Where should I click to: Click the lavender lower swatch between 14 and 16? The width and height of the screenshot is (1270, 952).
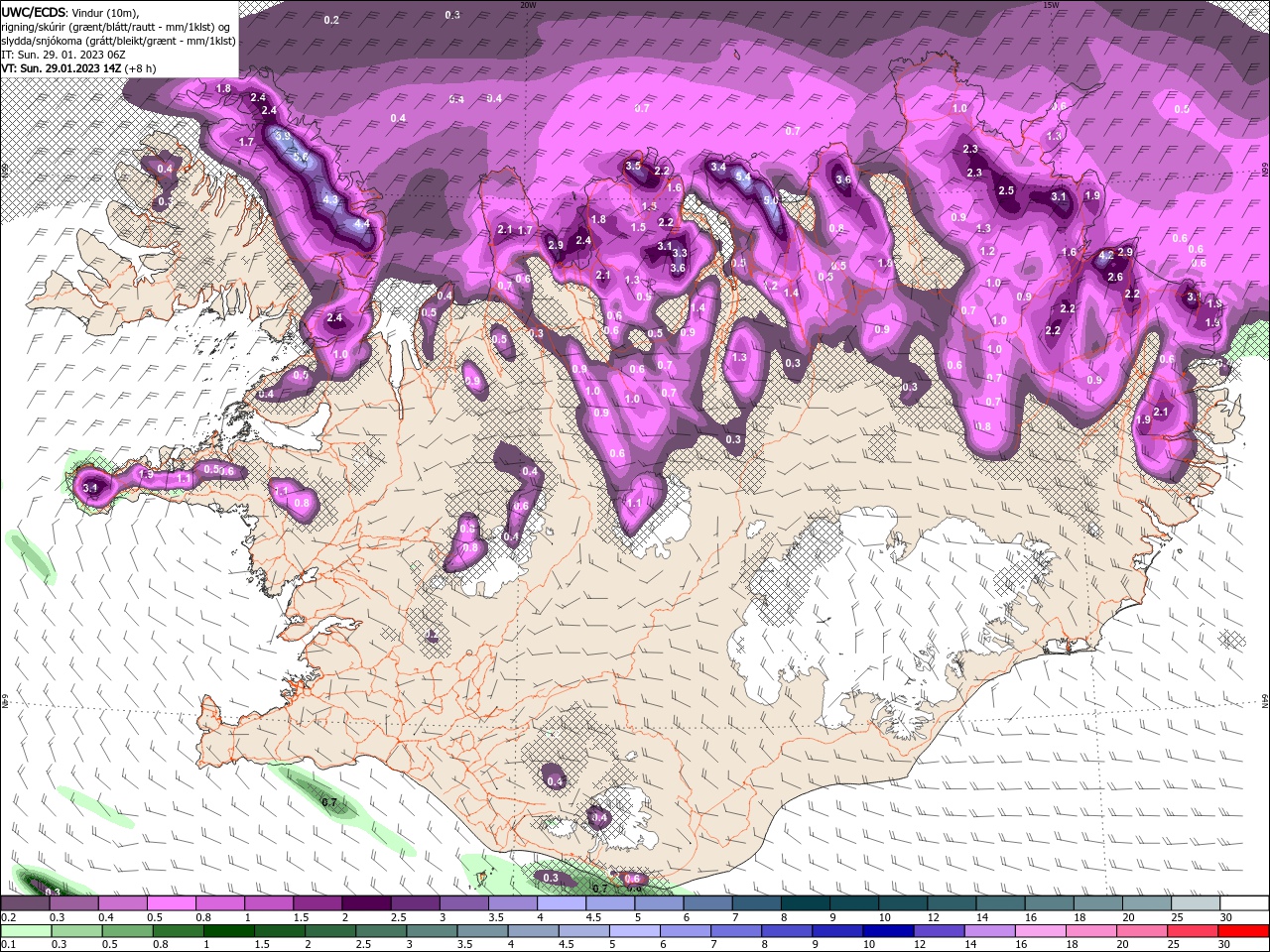990,931
